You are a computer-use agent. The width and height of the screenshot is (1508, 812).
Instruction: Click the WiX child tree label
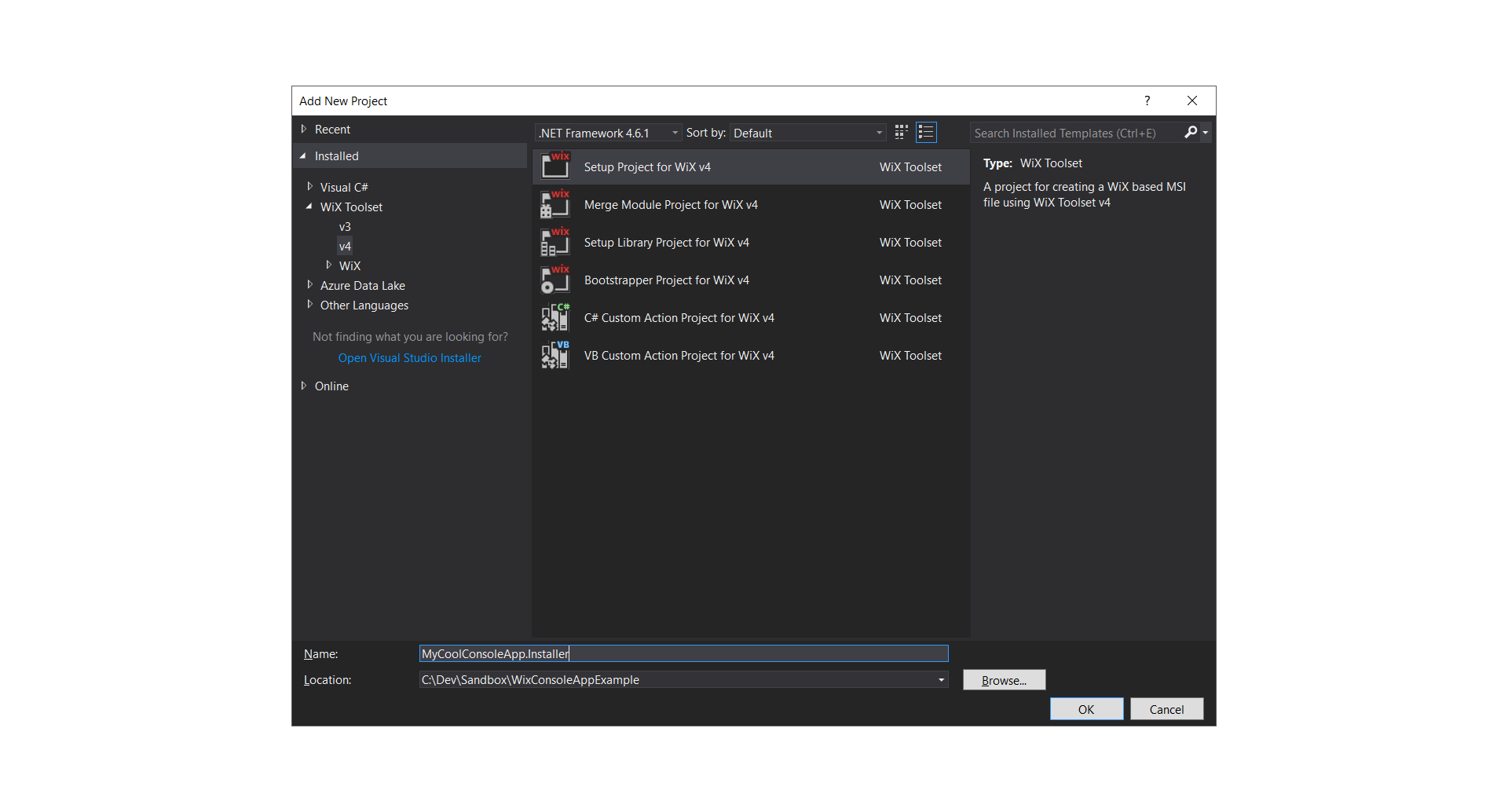[x=350, y=266]
